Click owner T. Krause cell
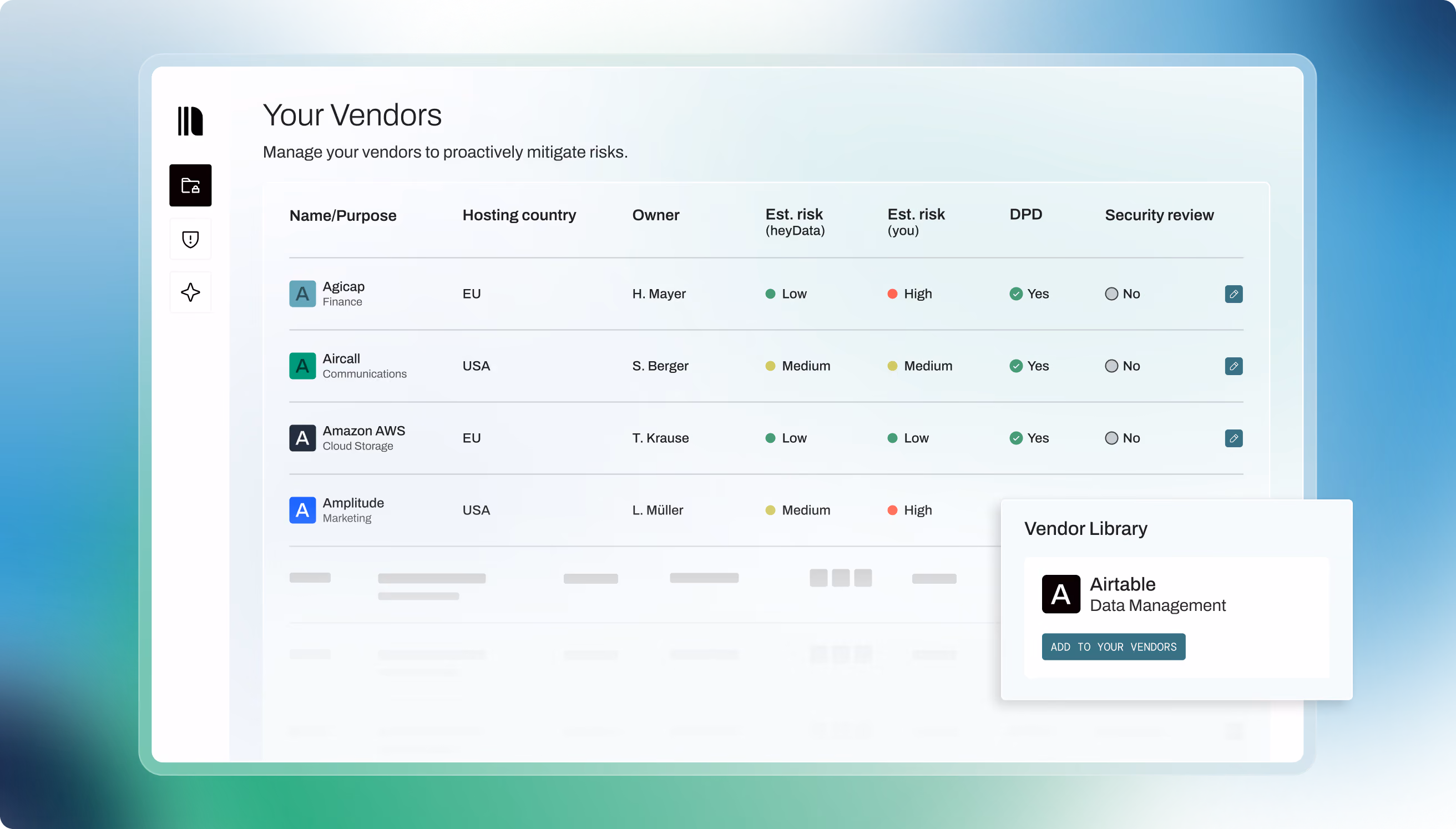This screenshot has height=829, width=1456. coord(660,438)
